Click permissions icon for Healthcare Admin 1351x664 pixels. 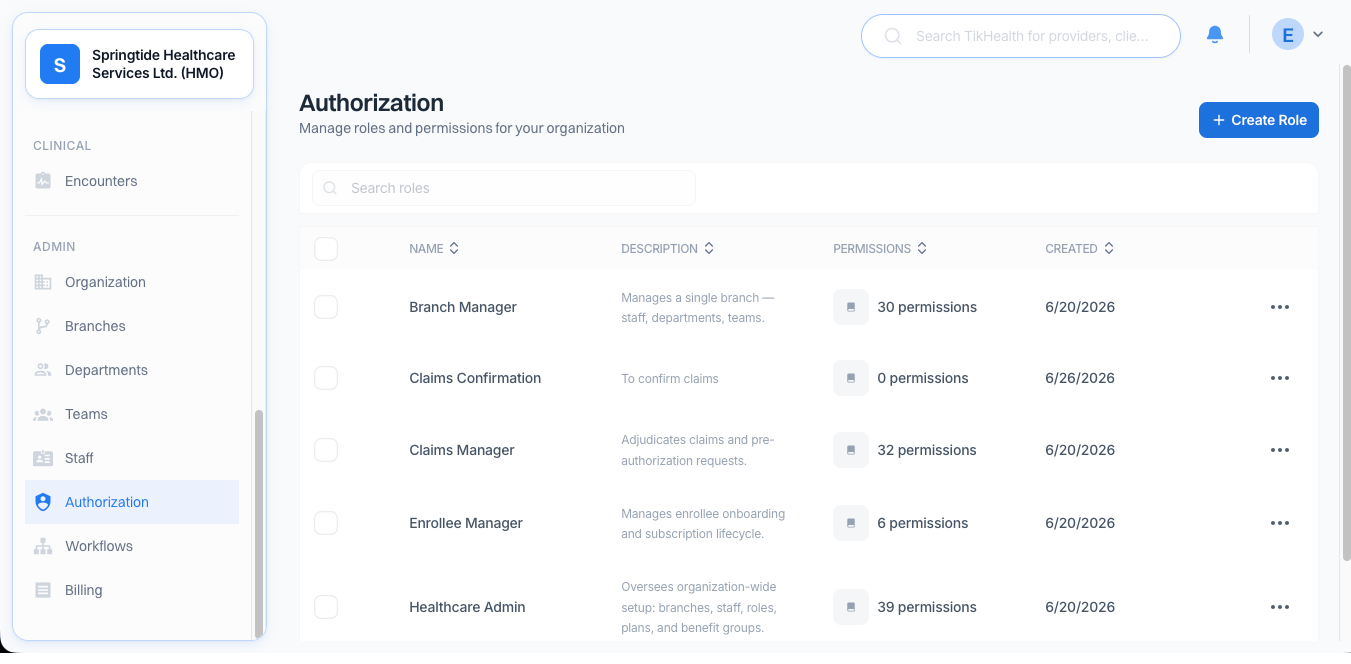pos(851,607)
